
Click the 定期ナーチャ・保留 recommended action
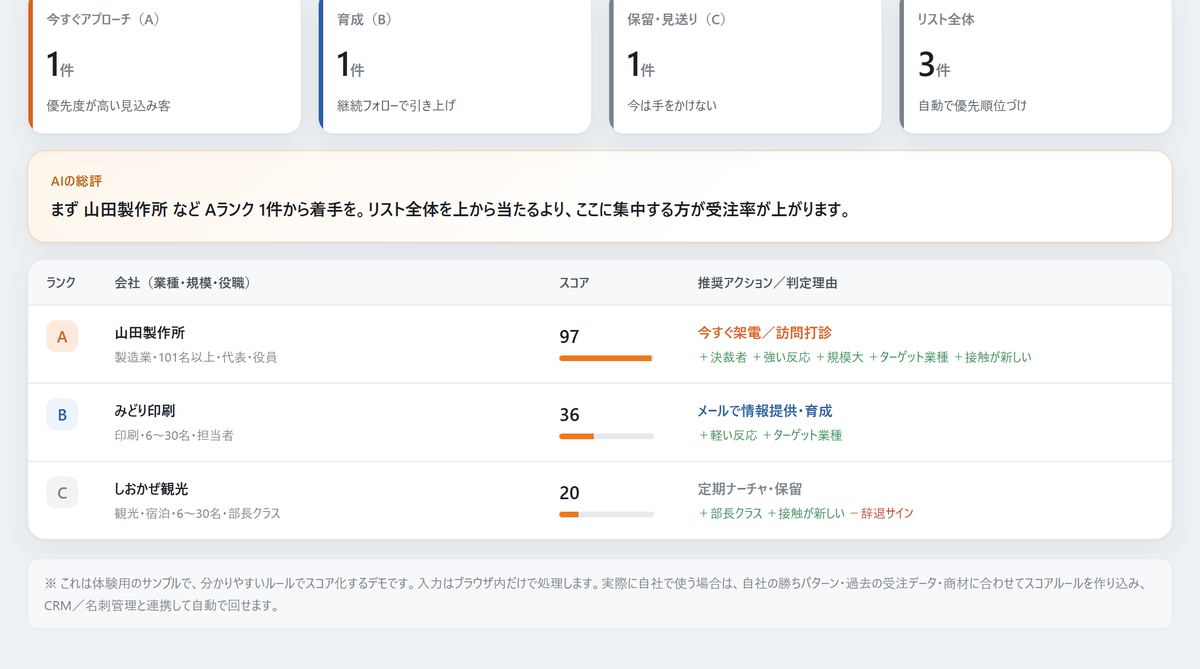tap(750, 489)
